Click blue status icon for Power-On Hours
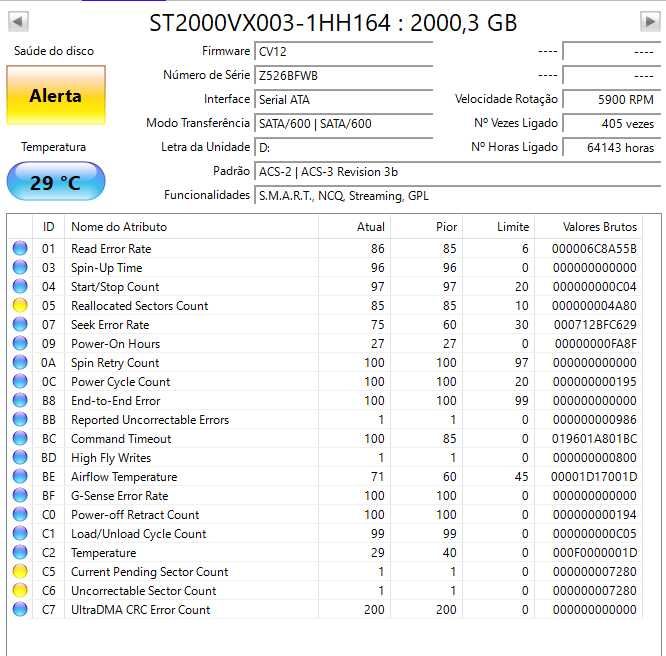This screenshot has height=656, width=666. pos(20,343)
